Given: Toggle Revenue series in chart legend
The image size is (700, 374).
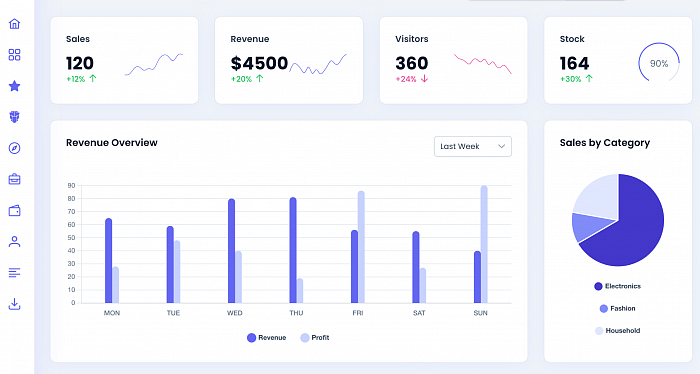Looking at the screenshot, I should point(267,338).
